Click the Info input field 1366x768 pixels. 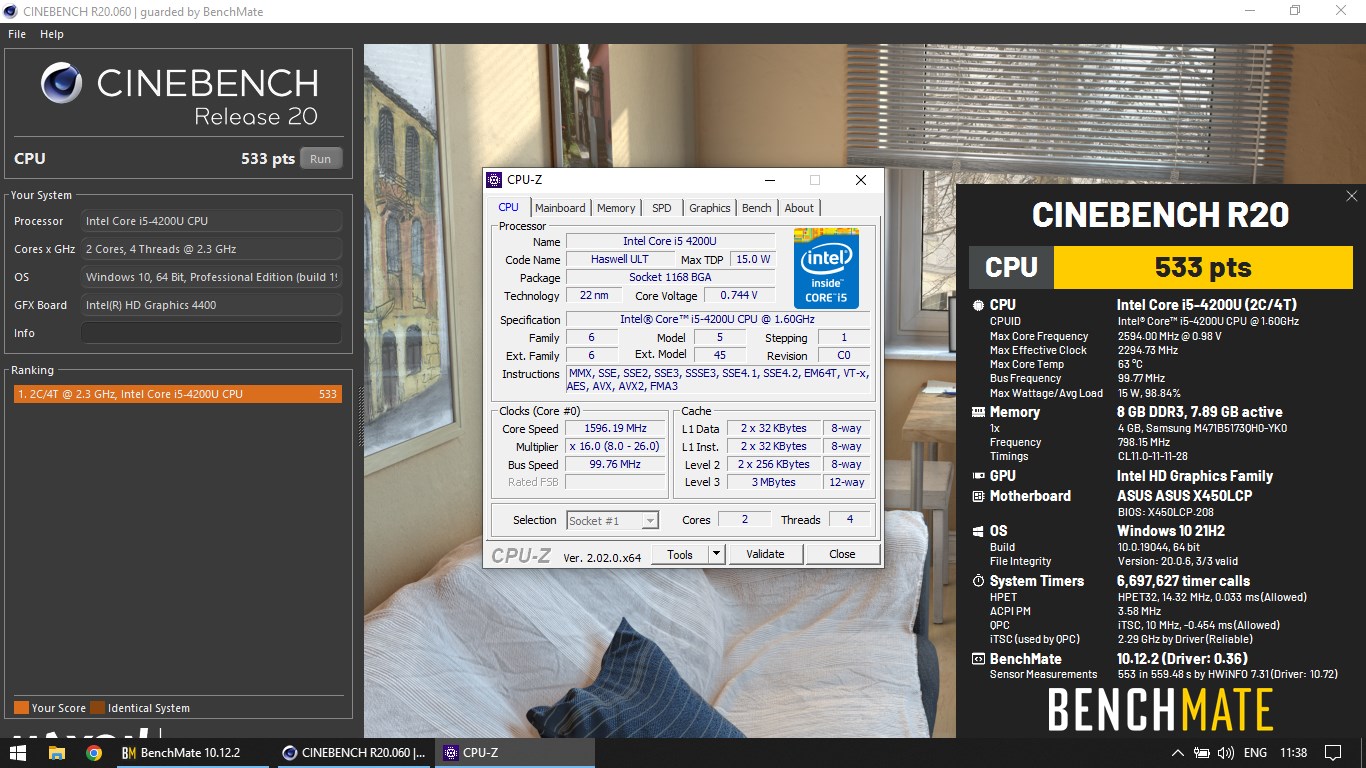point(211,333)
